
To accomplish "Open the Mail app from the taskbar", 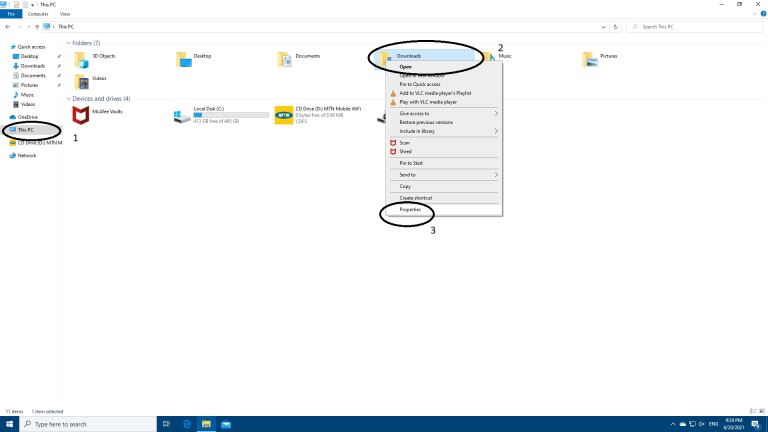I will [x=226, y=424].
